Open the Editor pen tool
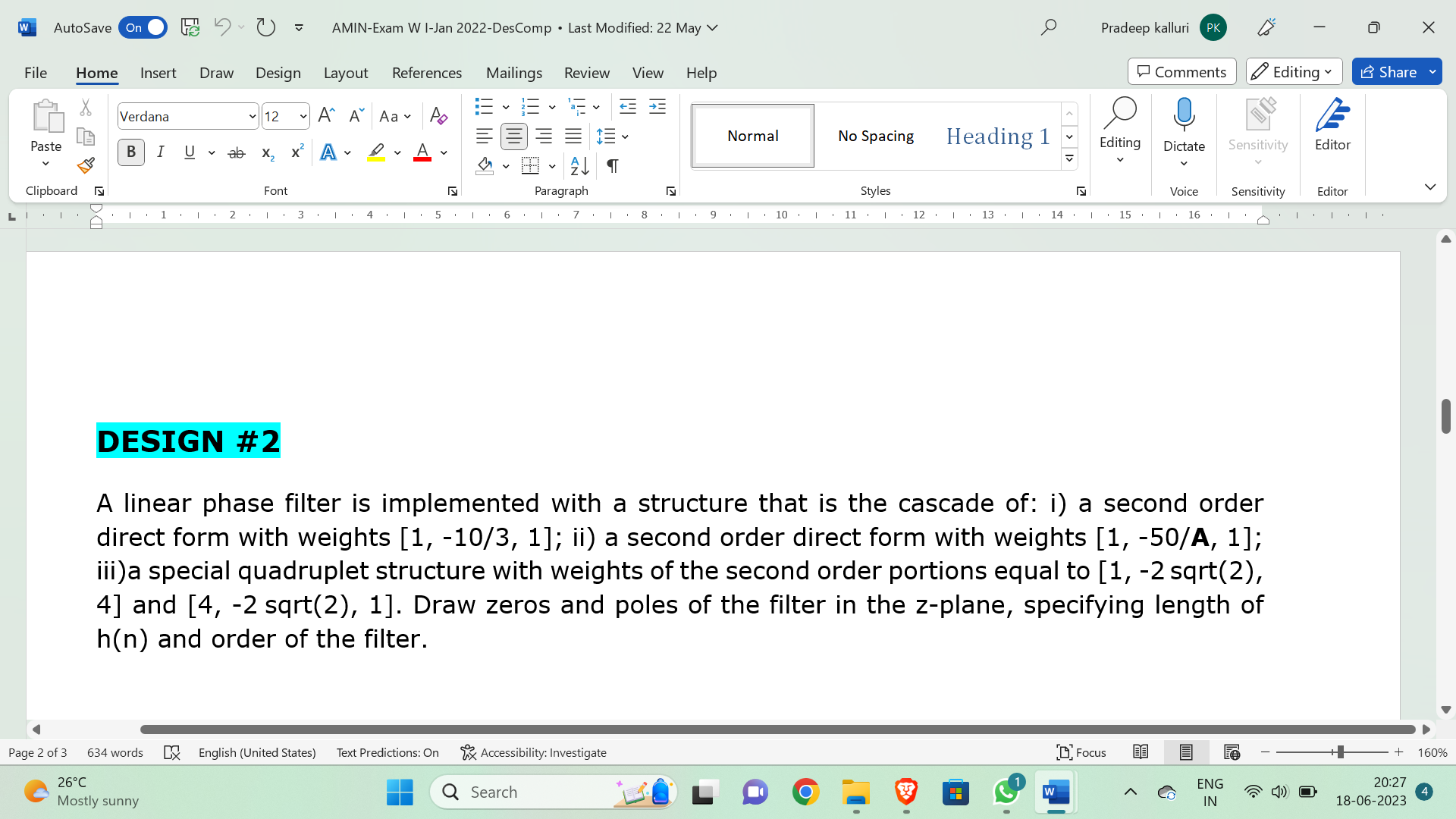Image resolution: width=1456 pixels, height=819 pixels. coord(1332,125)
